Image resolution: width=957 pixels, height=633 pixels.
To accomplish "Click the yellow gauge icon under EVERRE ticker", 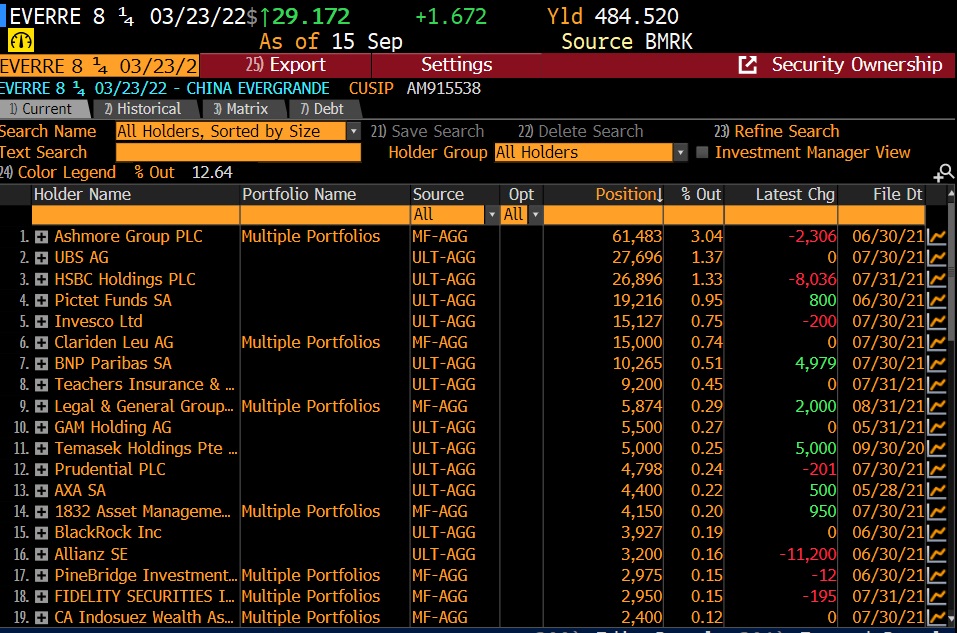I will click(x=21, y=41).
